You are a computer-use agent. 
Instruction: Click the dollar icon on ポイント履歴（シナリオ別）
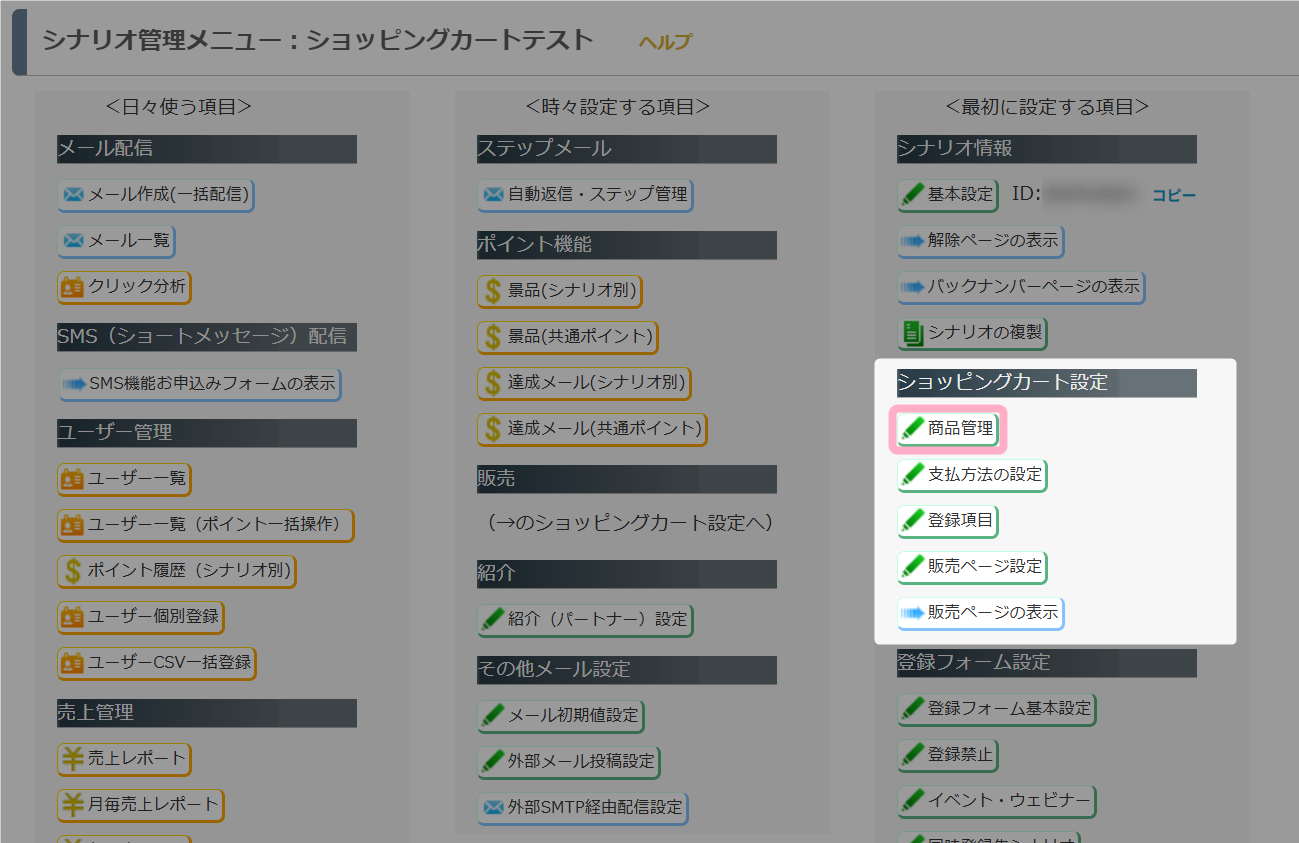click(72, 571)
